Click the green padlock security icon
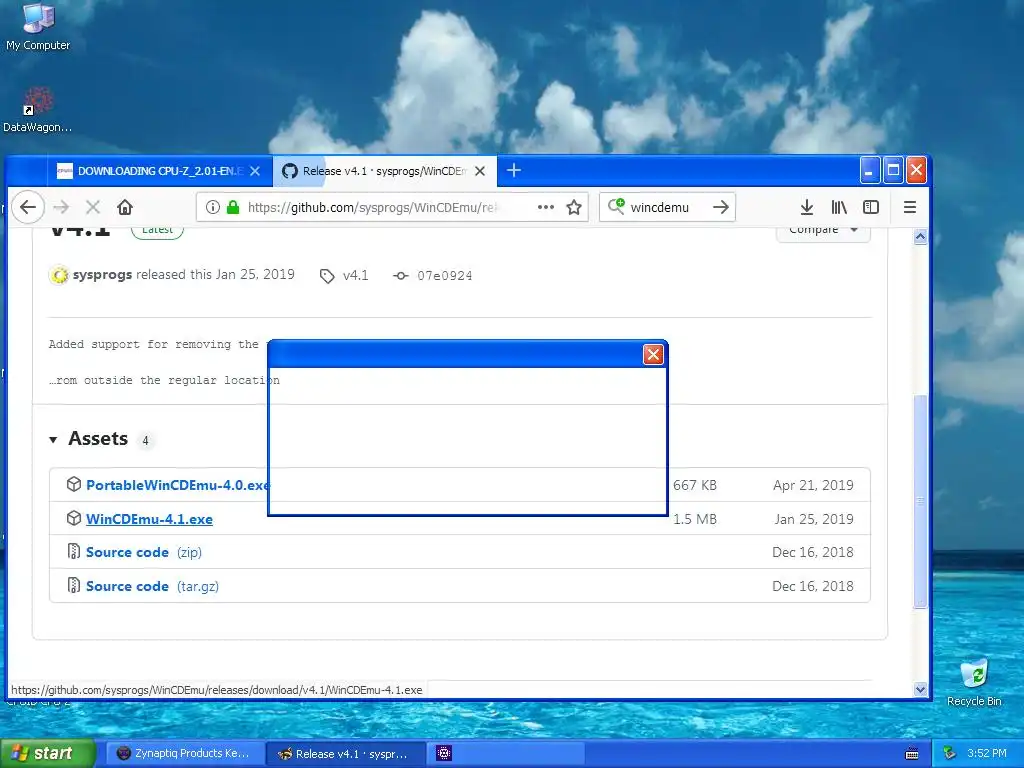 232,208
